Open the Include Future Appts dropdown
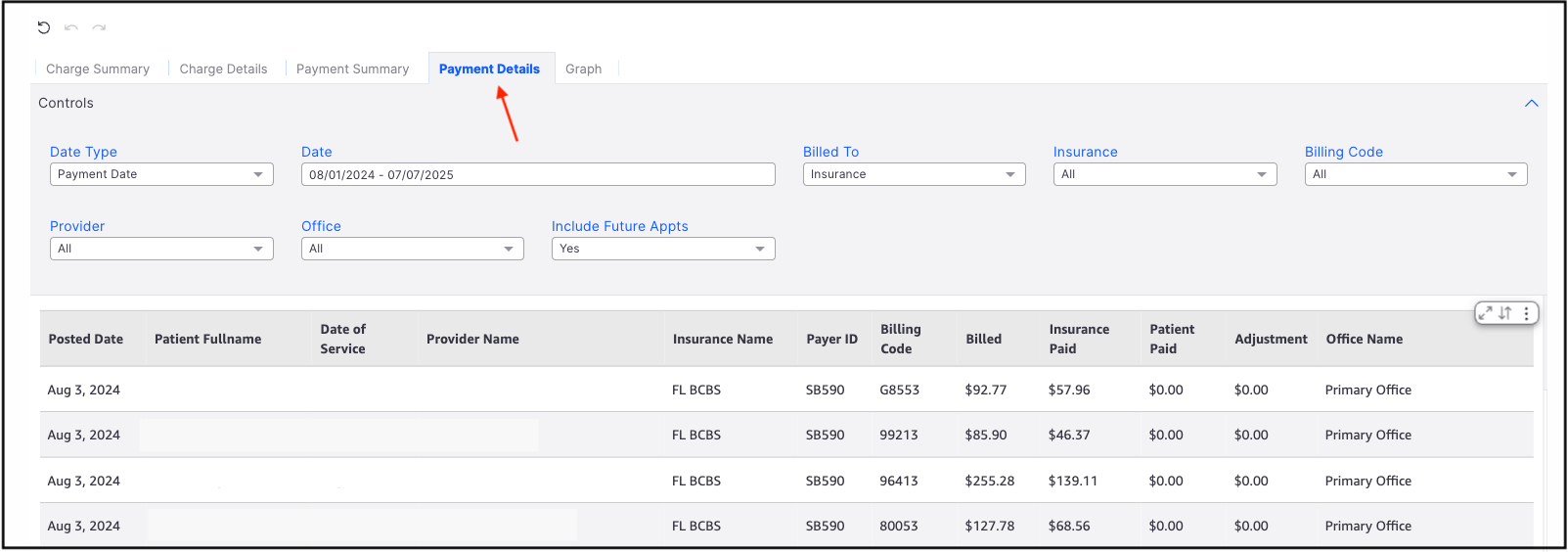Viewport: 1568px width, 552px height. 662,249
